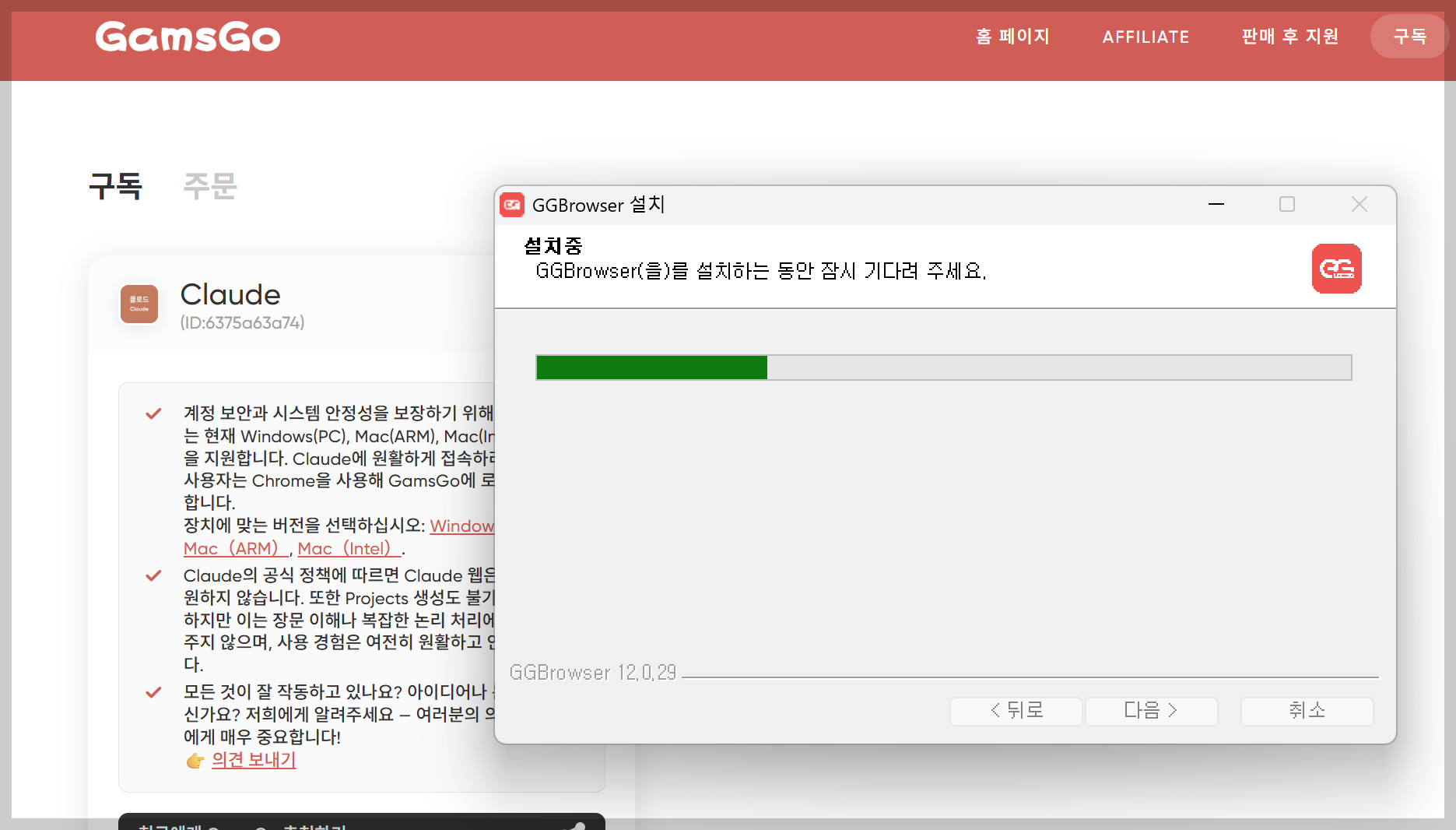Maximize the GGBrowser installer window

click(x=1287, y=204)
